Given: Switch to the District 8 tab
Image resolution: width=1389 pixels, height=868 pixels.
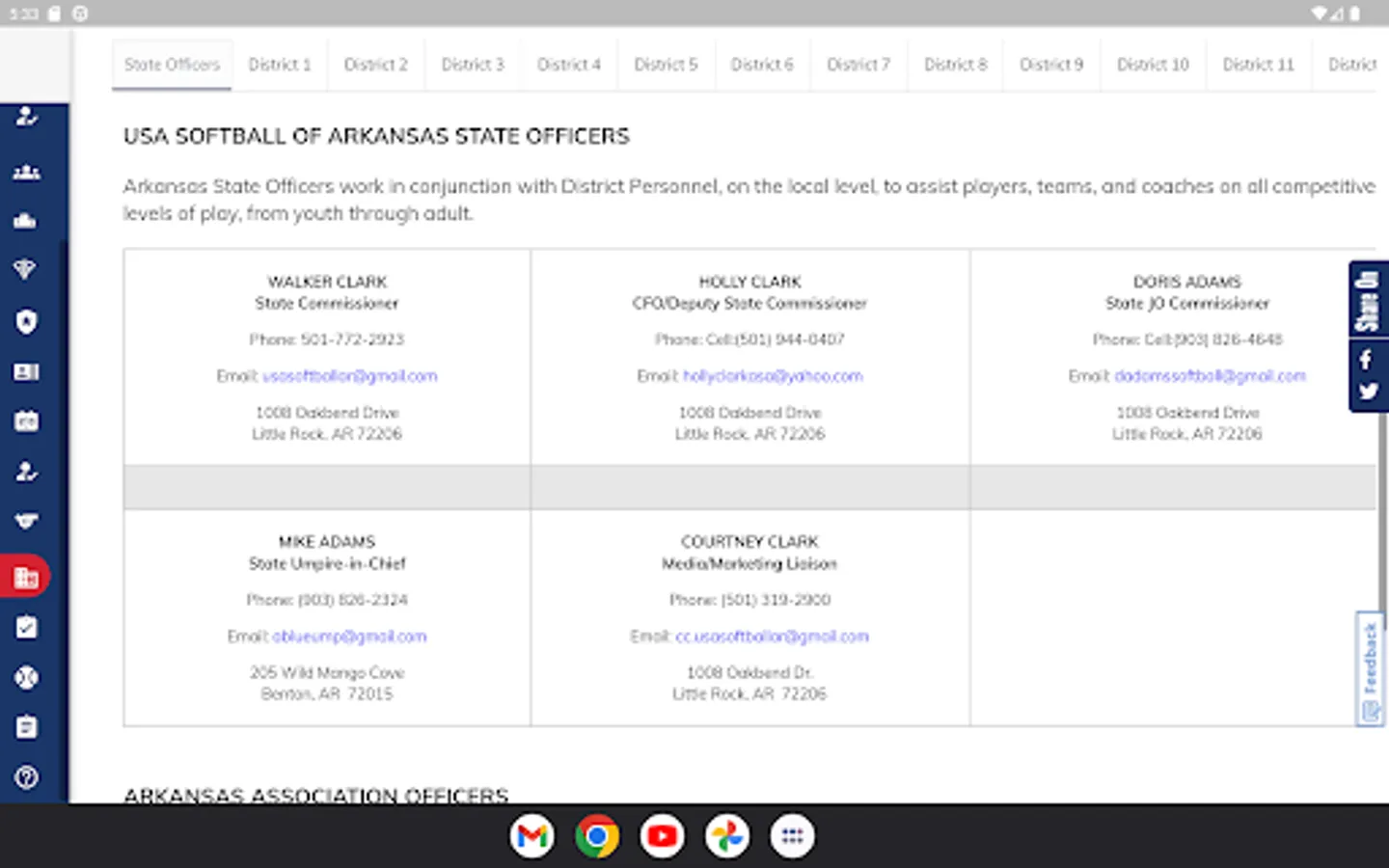Looking at the screenshot, I should coord(956,65).
